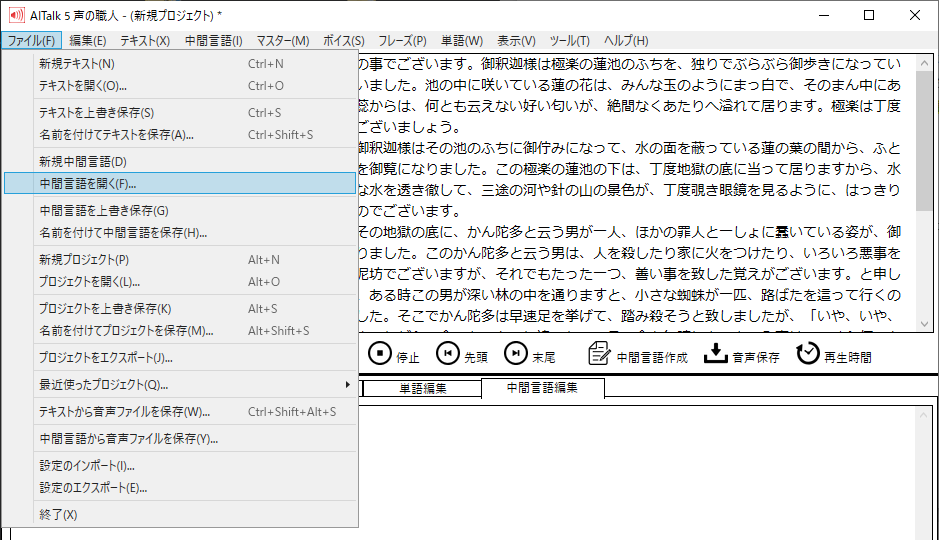This screenshot has width=939, height=540.
Task: Expand 最近使ったプロジェクト(Q) submenu arrow
Action: pyautogui.click(x=347, y=384)
